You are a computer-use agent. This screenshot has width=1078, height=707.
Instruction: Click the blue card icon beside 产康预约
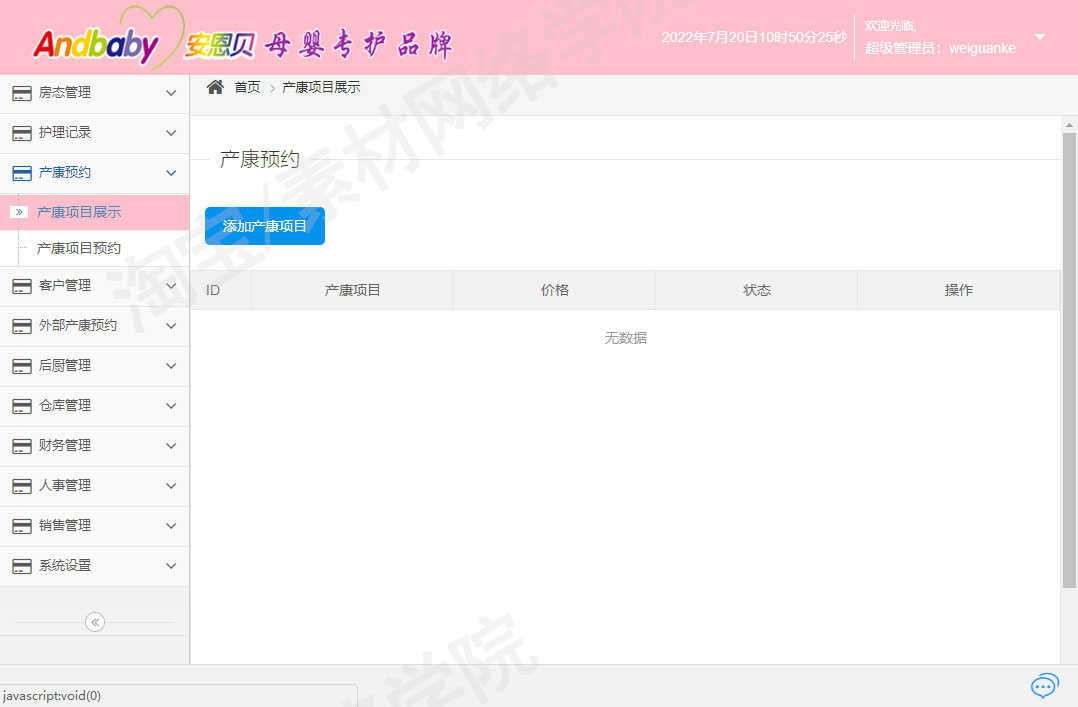(22, 173)
